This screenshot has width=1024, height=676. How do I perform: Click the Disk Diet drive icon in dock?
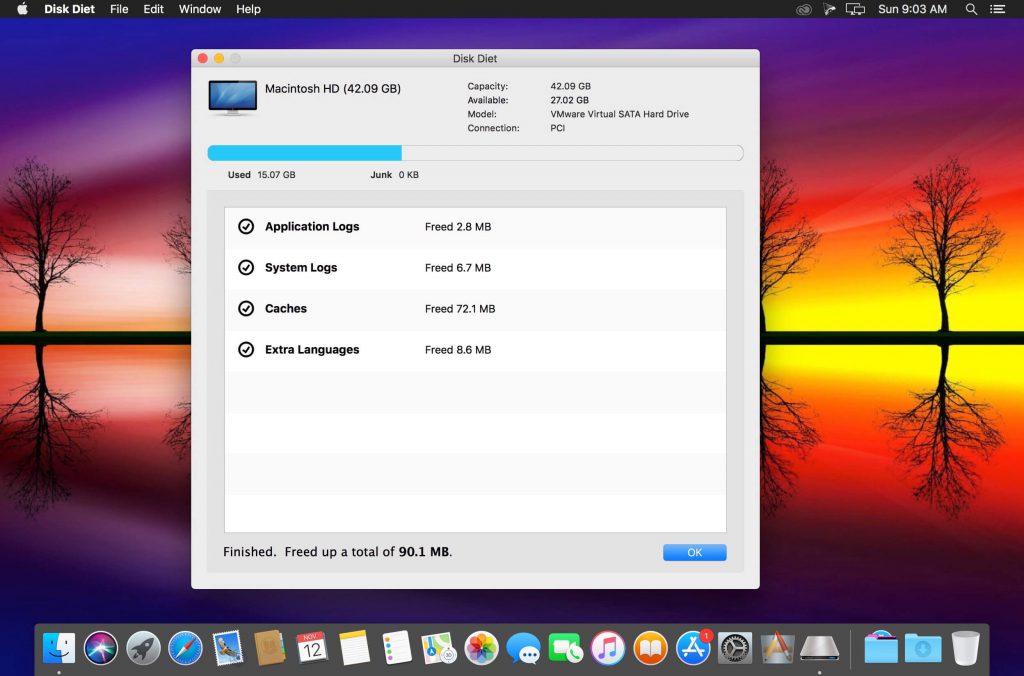coord(819,648)
